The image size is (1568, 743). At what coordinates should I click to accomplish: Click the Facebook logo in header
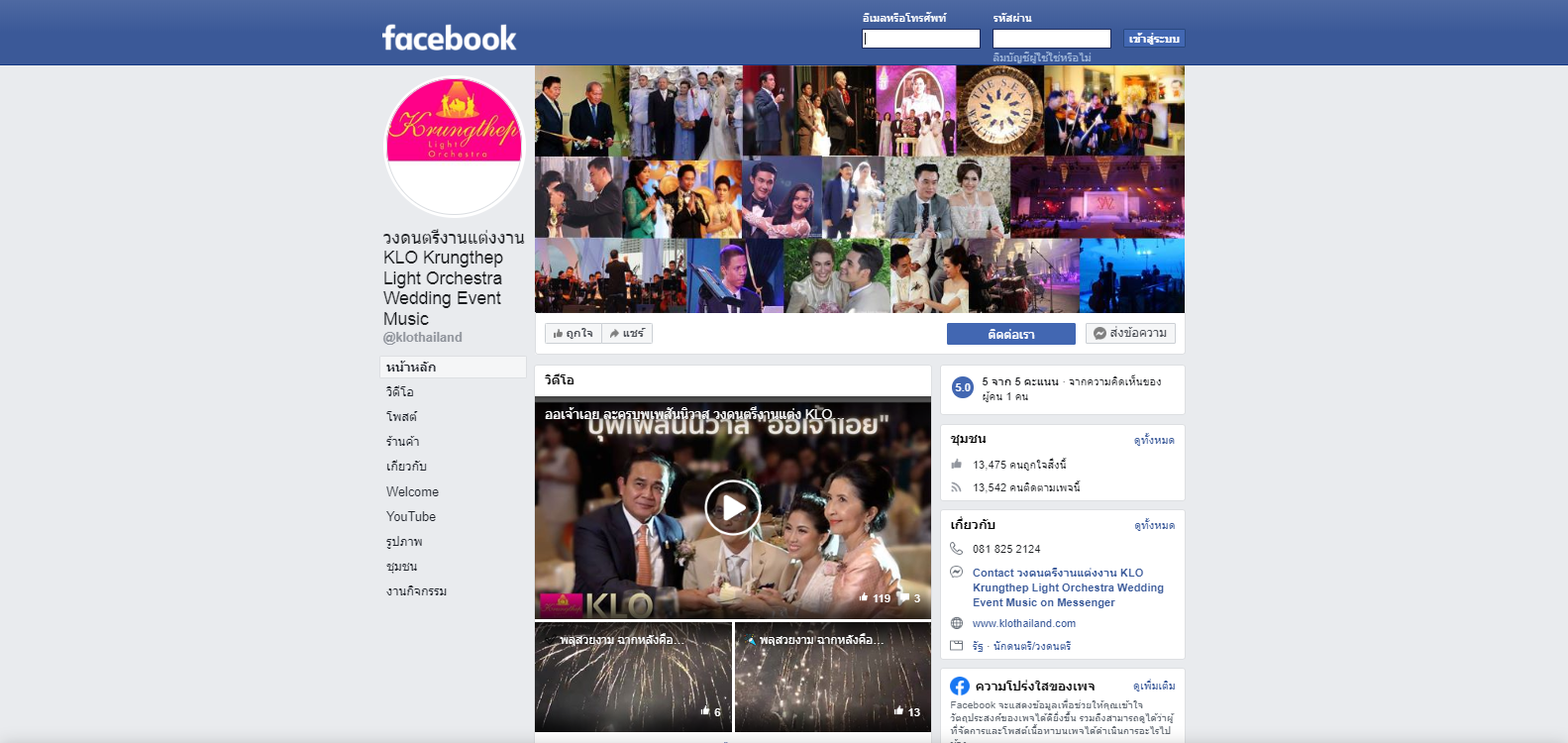coord(449,38)
